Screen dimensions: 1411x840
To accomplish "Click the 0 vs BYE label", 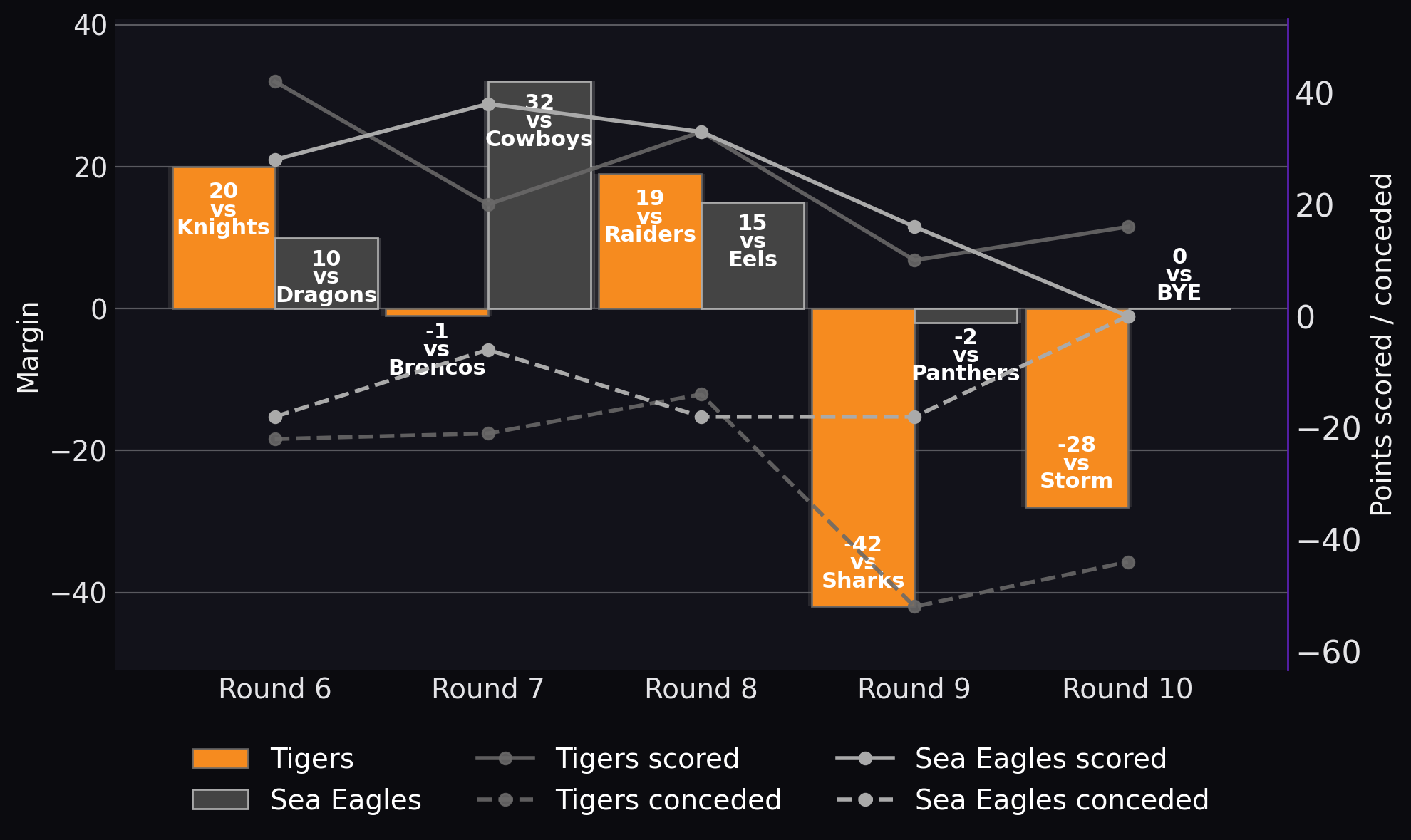I will click(1179, 274).
